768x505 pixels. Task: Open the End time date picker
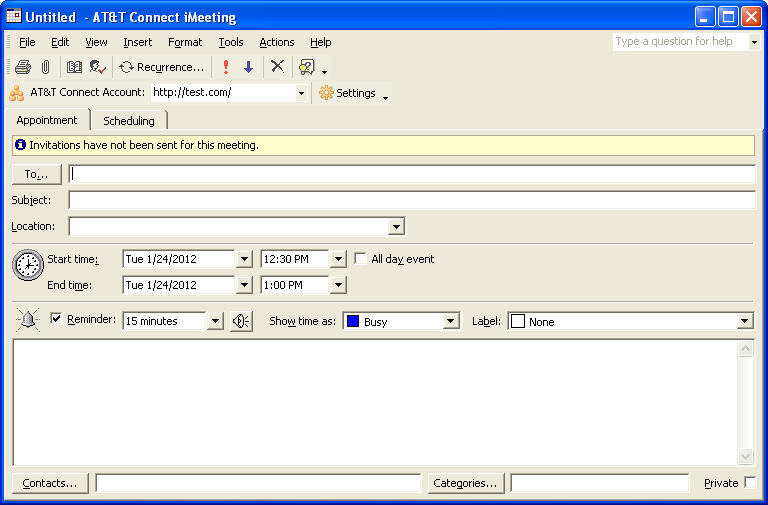pyautogui.click(x=244, y=285)
